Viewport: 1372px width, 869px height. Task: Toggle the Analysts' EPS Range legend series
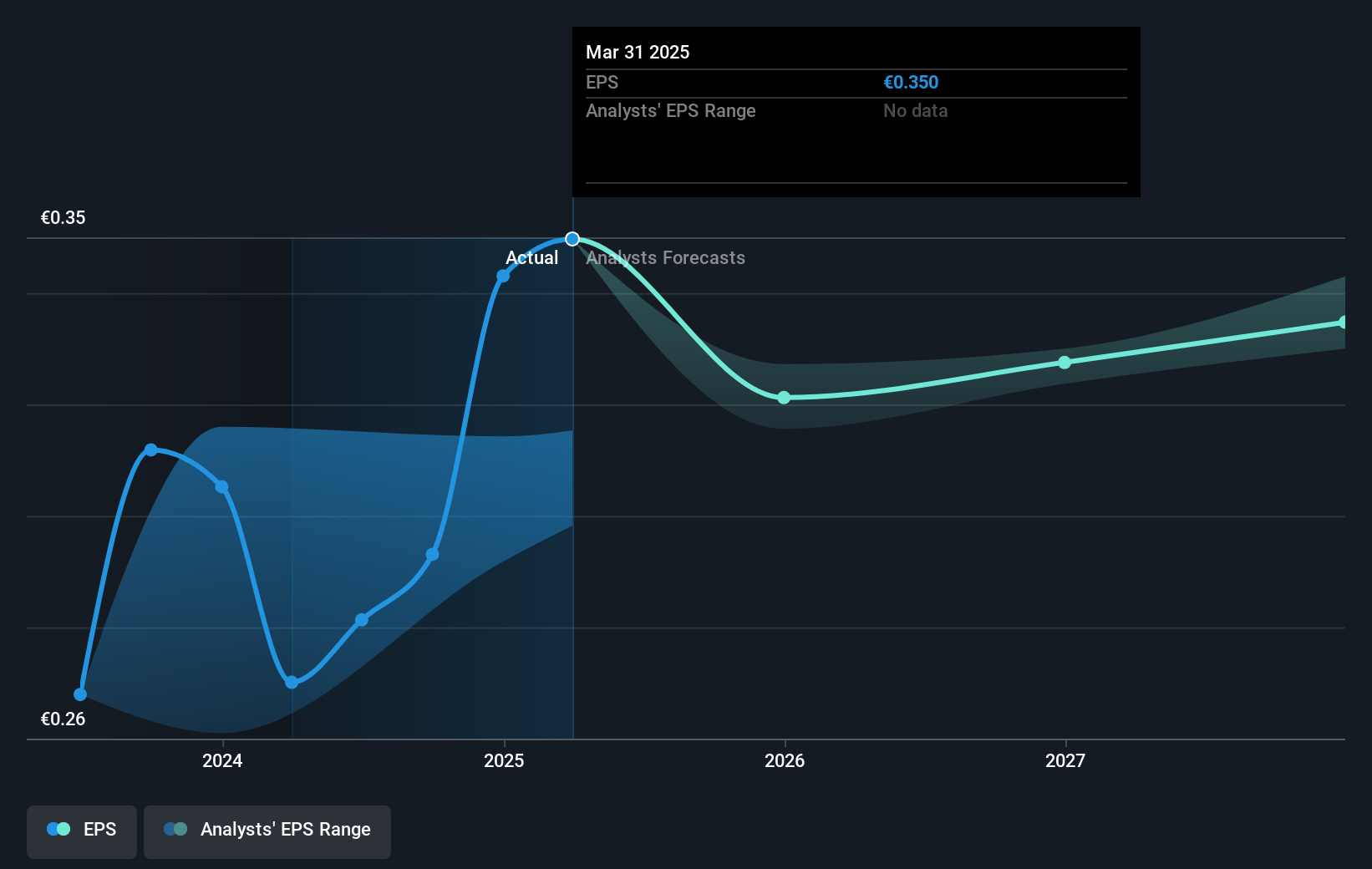tap(267, 831)
